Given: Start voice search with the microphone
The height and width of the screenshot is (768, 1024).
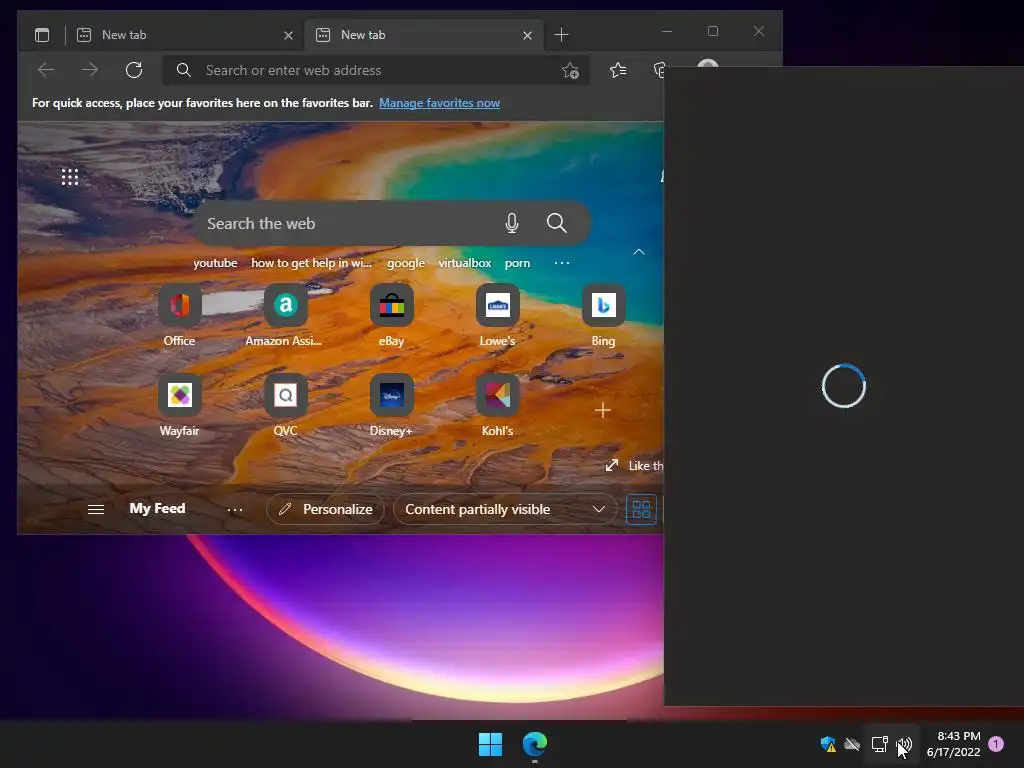Looking at the screenshot, I should point(512,223).
